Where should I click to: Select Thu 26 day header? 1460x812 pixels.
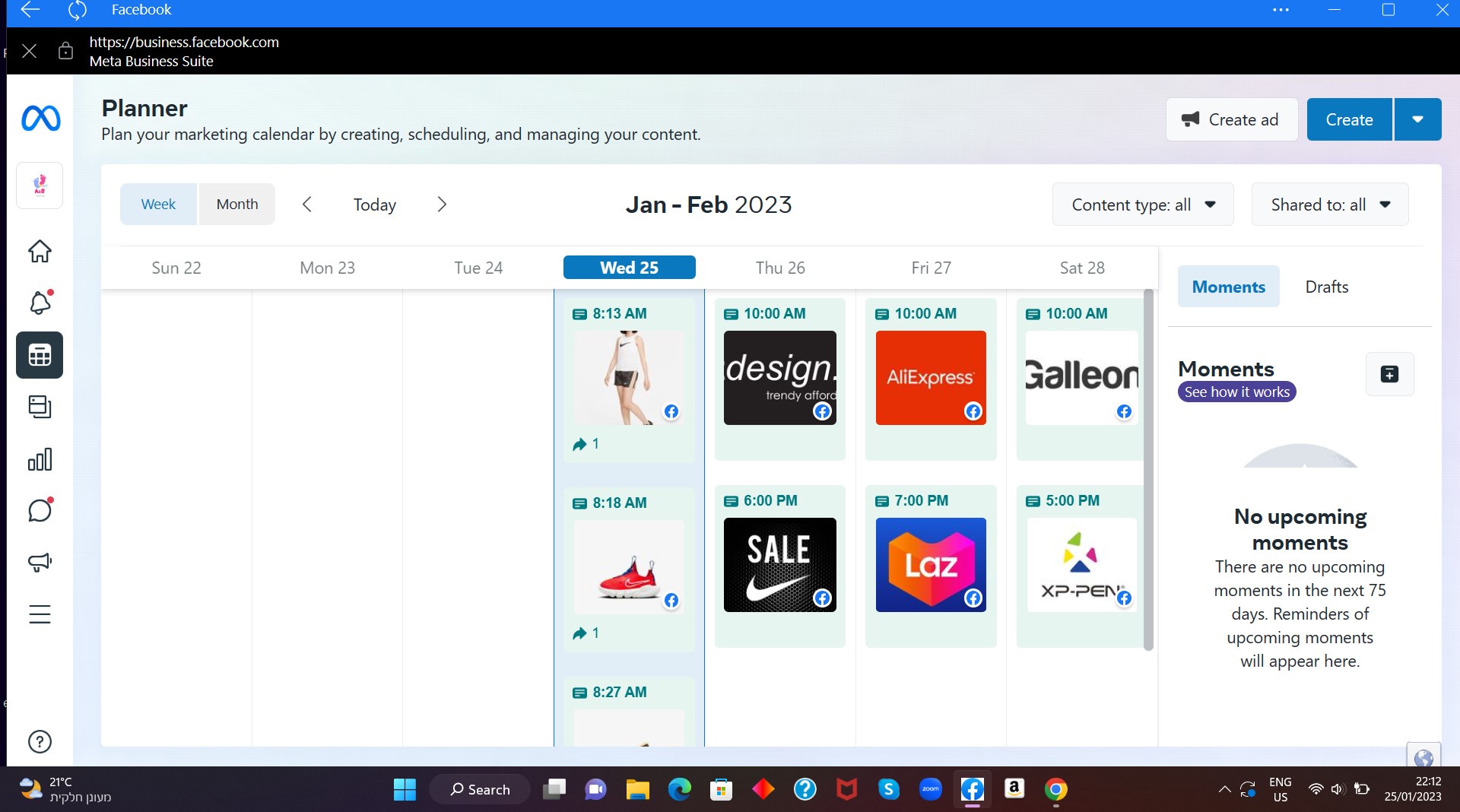tap(780, 268)
